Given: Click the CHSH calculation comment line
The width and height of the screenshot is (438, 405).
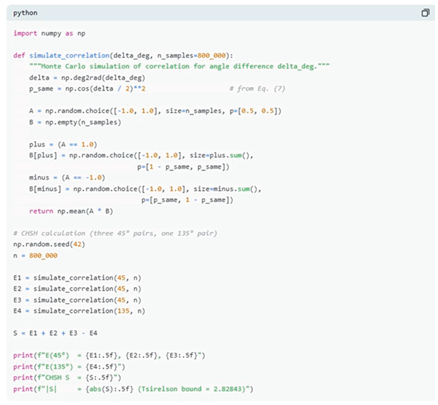Looking at the screenshot, I should point(115,233).
